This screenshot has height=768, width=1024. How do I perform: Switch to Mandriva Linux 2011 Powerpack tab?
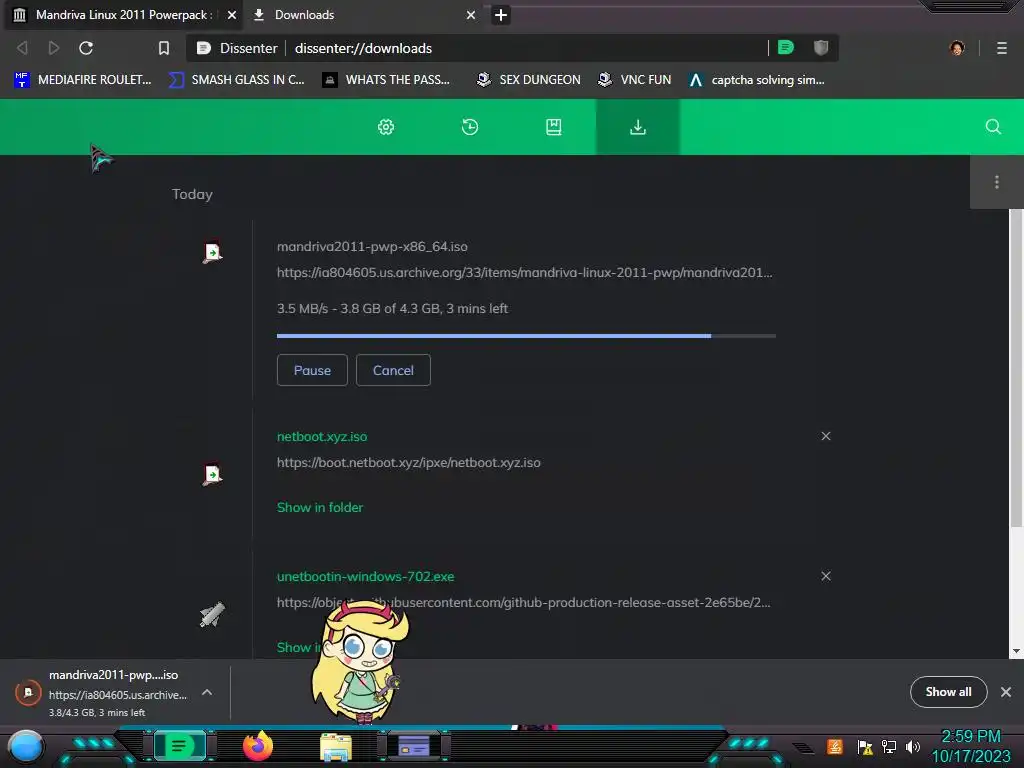123,15
